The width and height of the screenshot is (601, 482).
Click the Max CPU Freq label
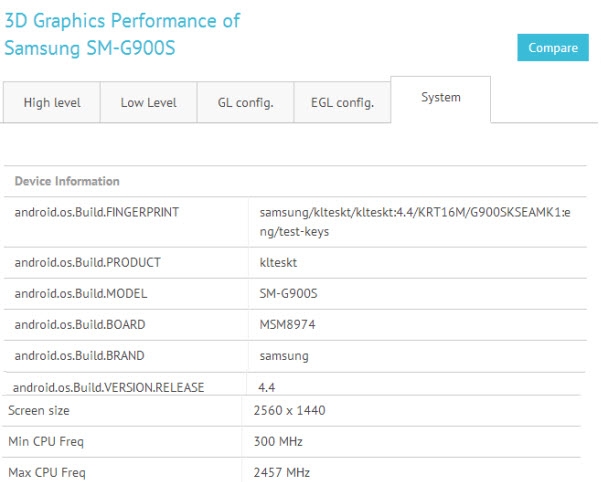click(x=47, y=472)
